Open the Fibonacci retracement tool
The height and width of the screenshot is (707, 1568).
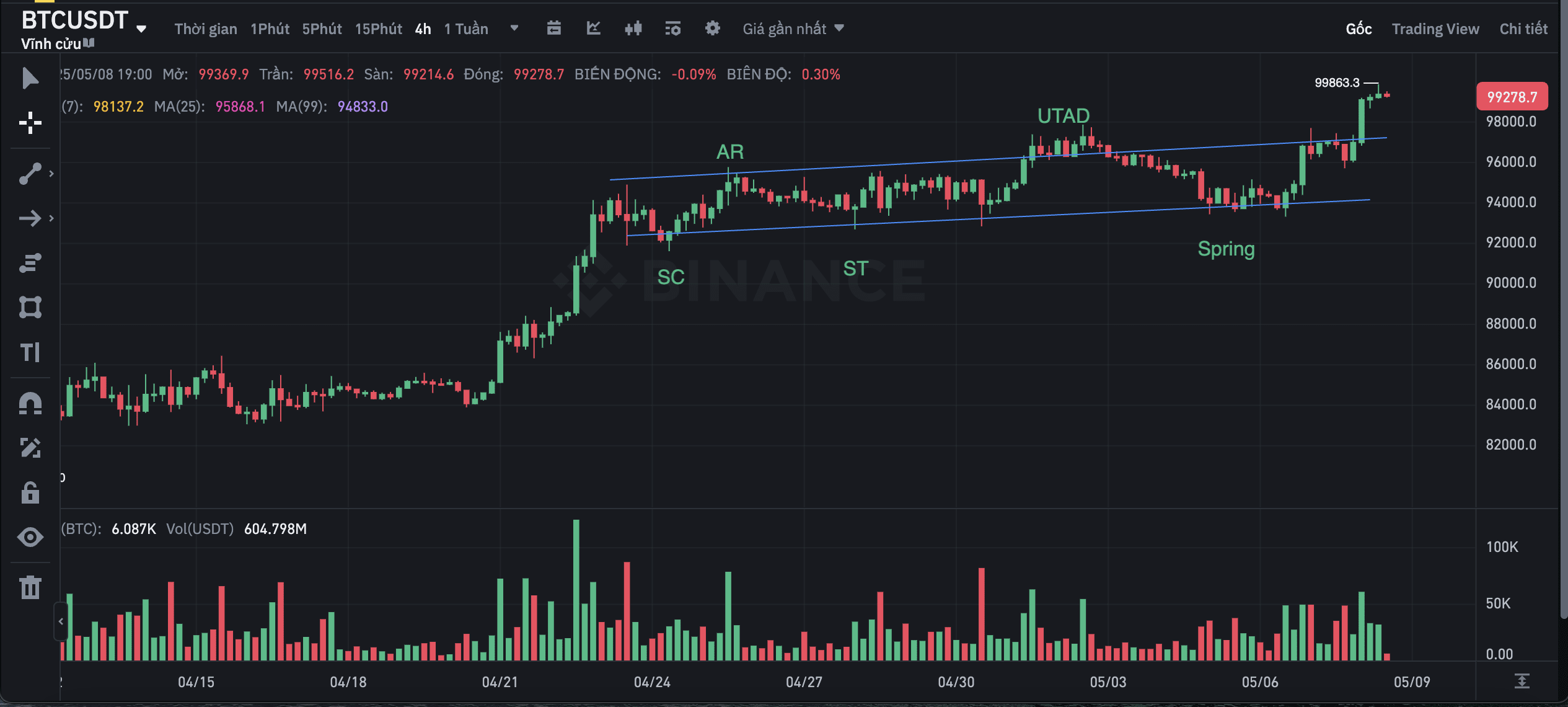30,263
